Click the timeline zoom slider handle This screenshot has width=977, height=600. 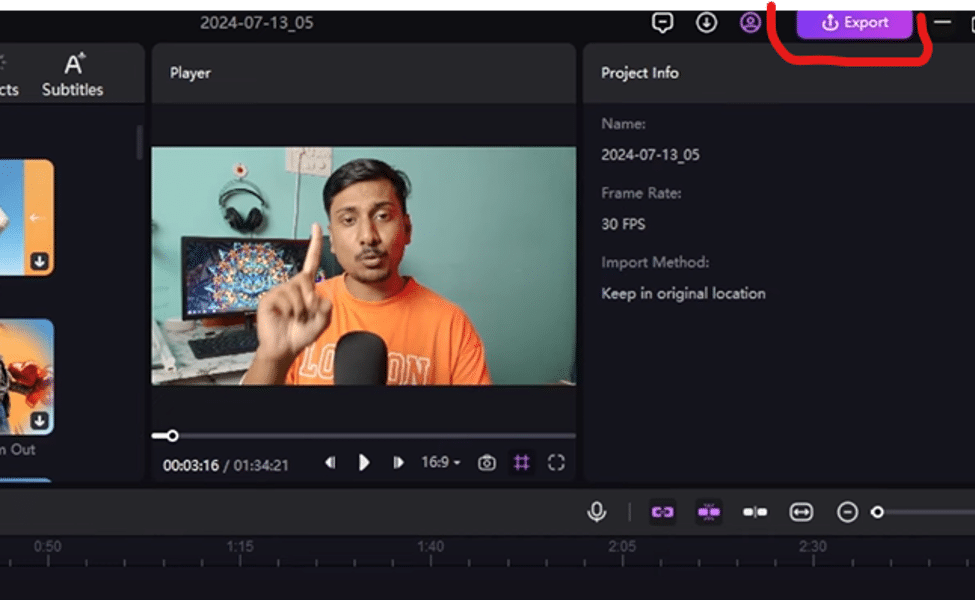pos(877,512)
